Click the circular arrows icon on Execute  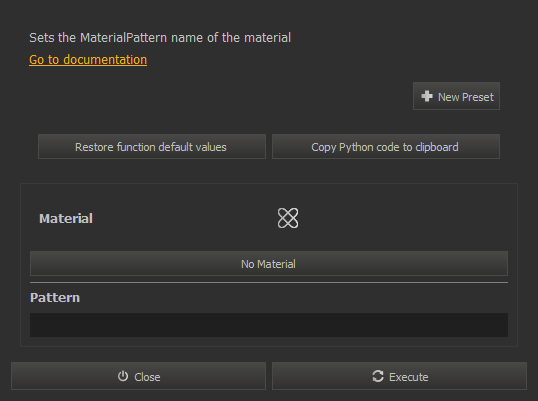tap(378, 376)
